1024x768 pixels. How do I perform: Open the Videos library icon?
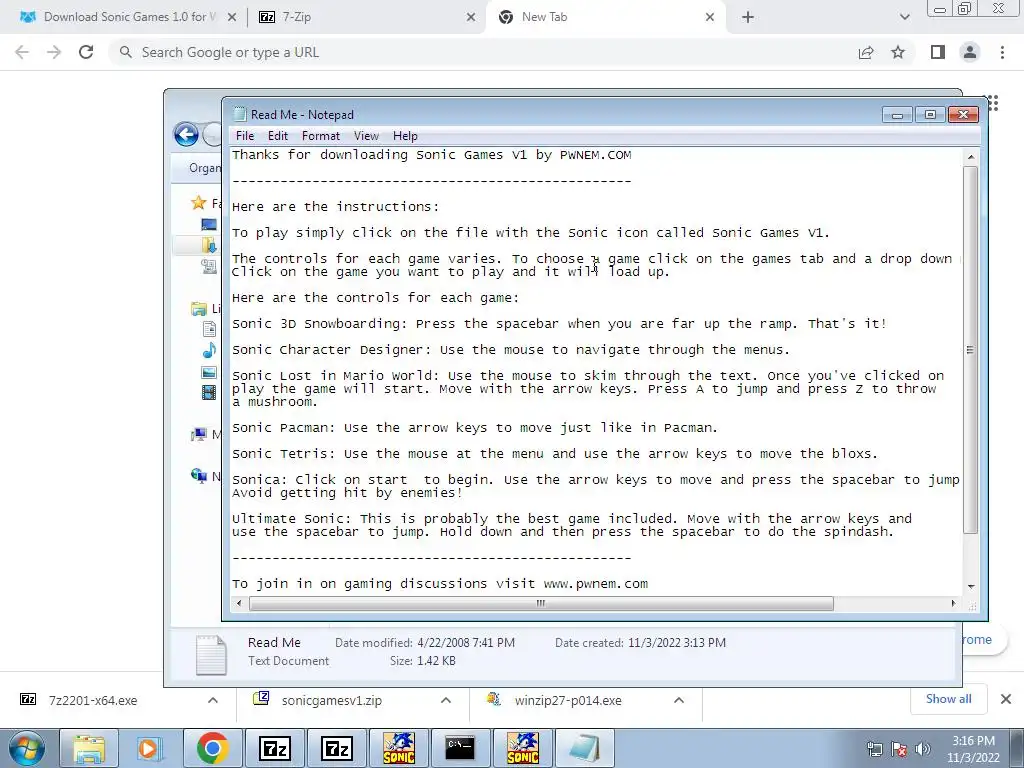point(209,392)
